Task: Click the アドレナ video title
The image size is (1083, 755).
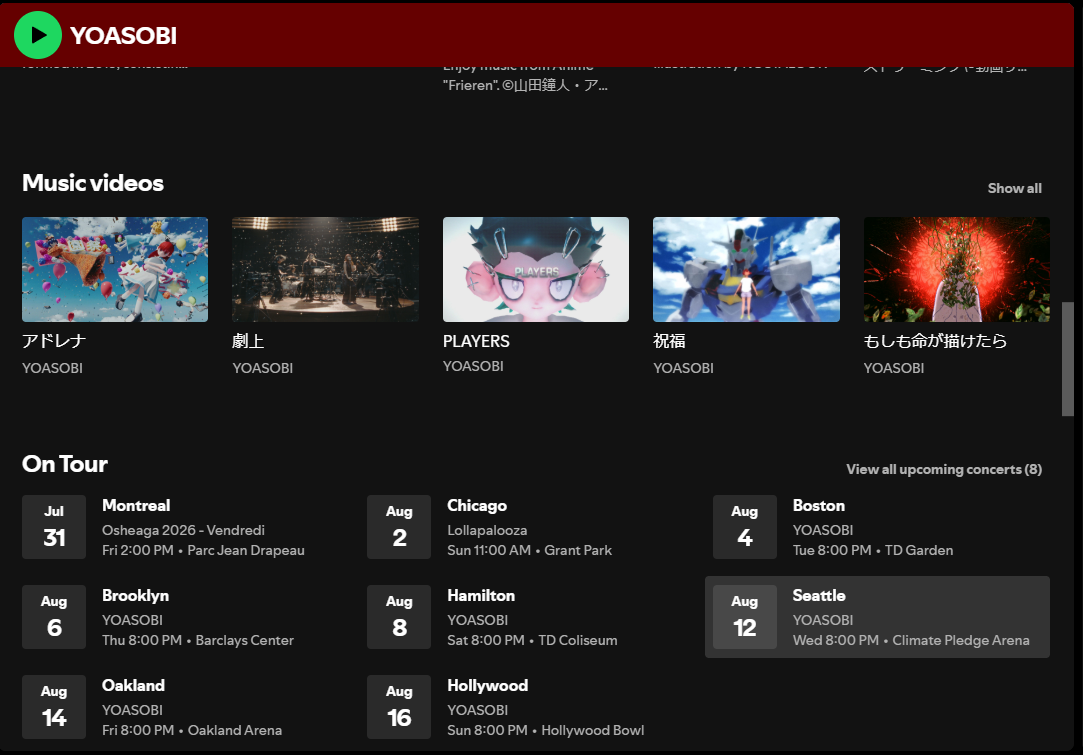Action: coord(54,341)
